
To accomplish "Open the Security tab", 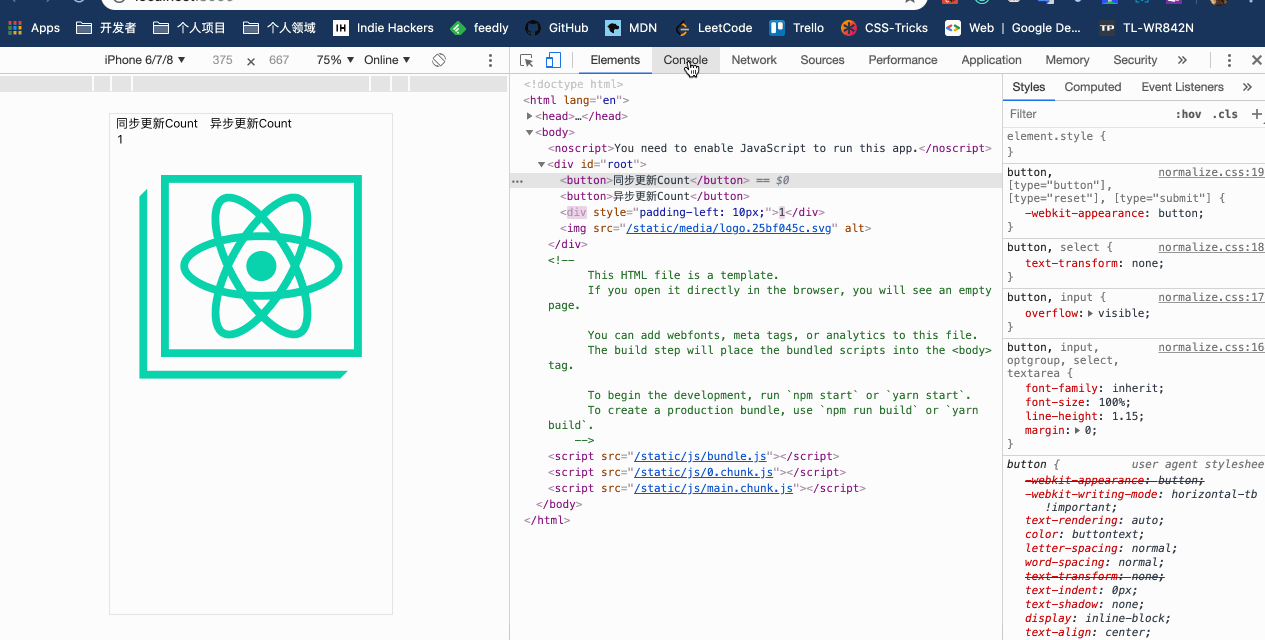I will pos(1135,60).
